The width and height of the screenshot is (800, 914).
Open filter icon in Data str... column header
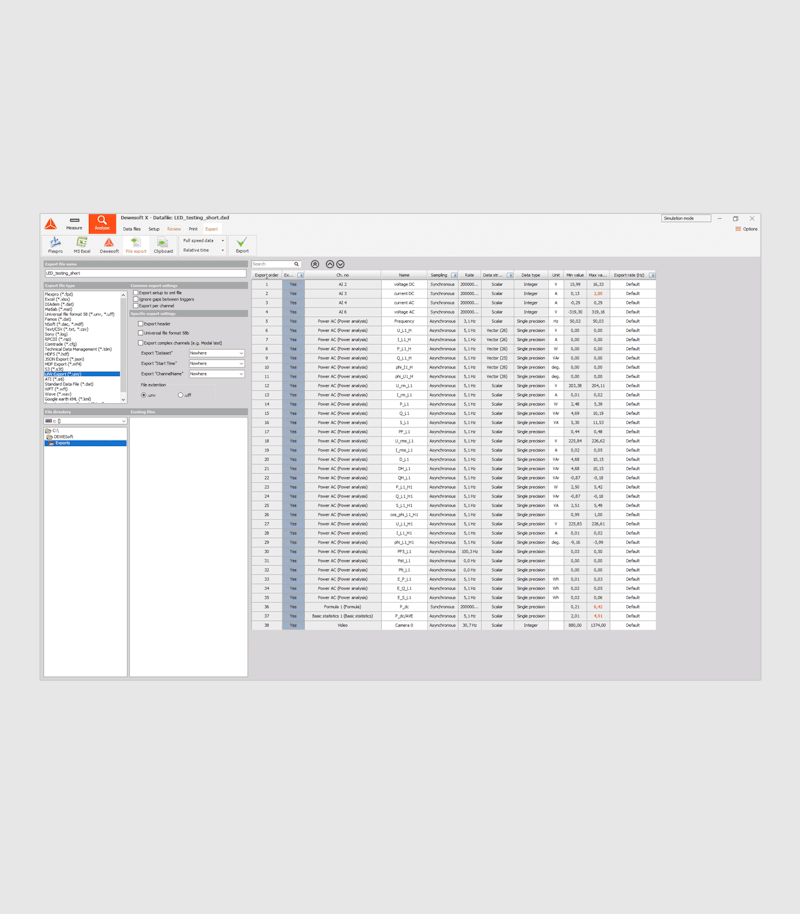(510, 275)
